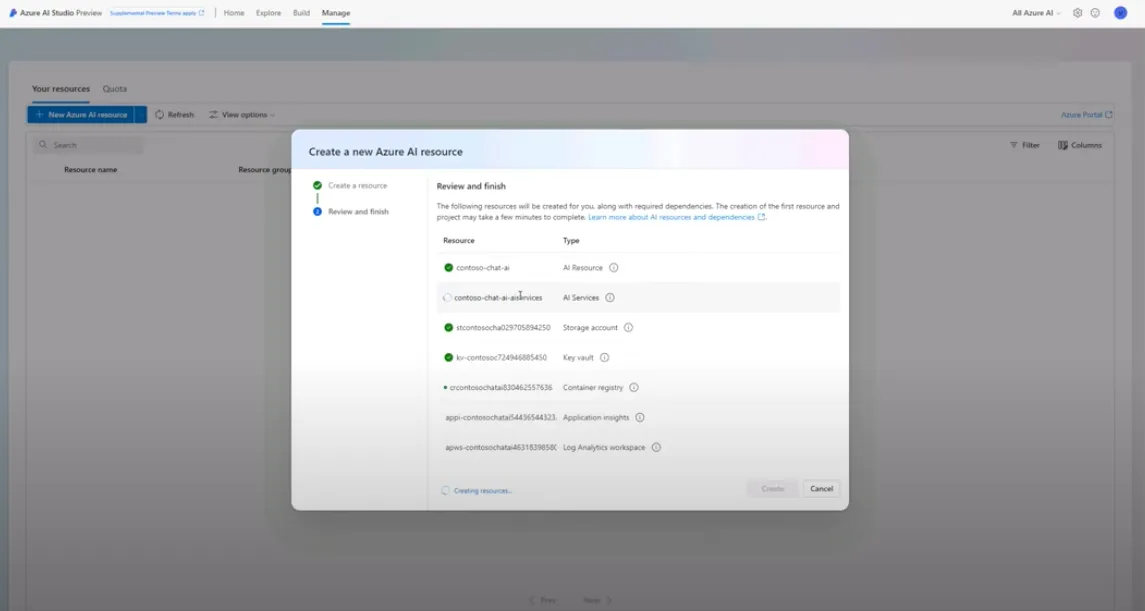1145x611 pixels.
Task: Open the View options dropdown
Action: (x=242, y=114)
